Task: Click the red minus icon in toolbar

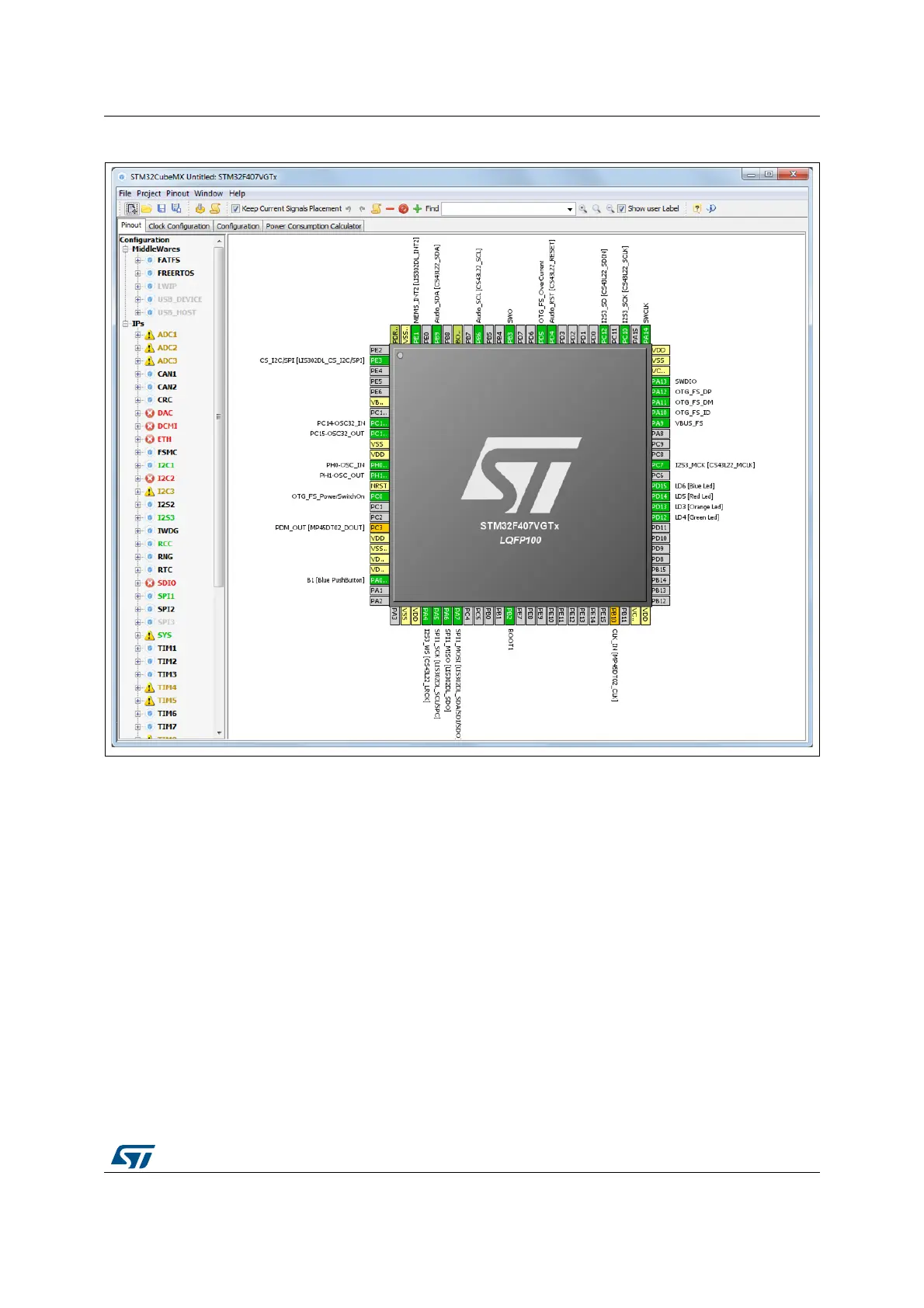Action: (390, 209)
